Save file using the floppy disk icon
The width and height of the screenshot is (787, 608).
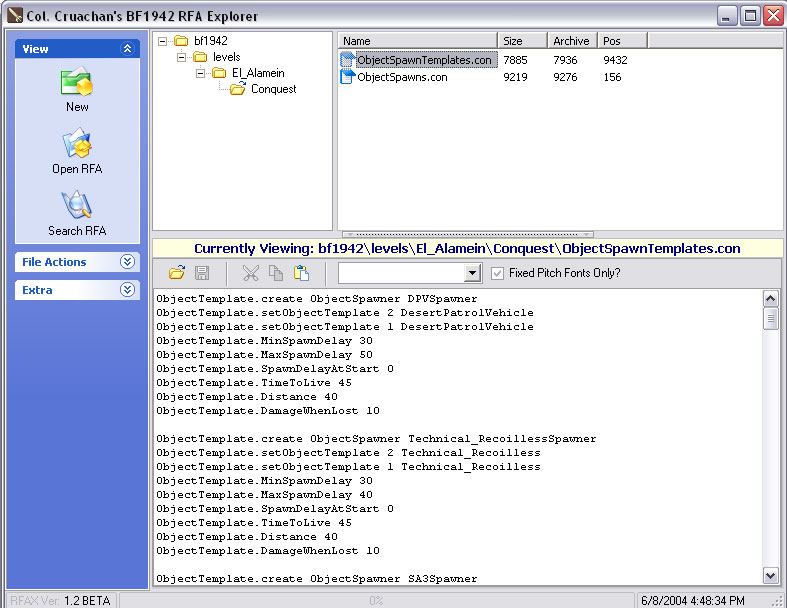[x=202, y=273]
